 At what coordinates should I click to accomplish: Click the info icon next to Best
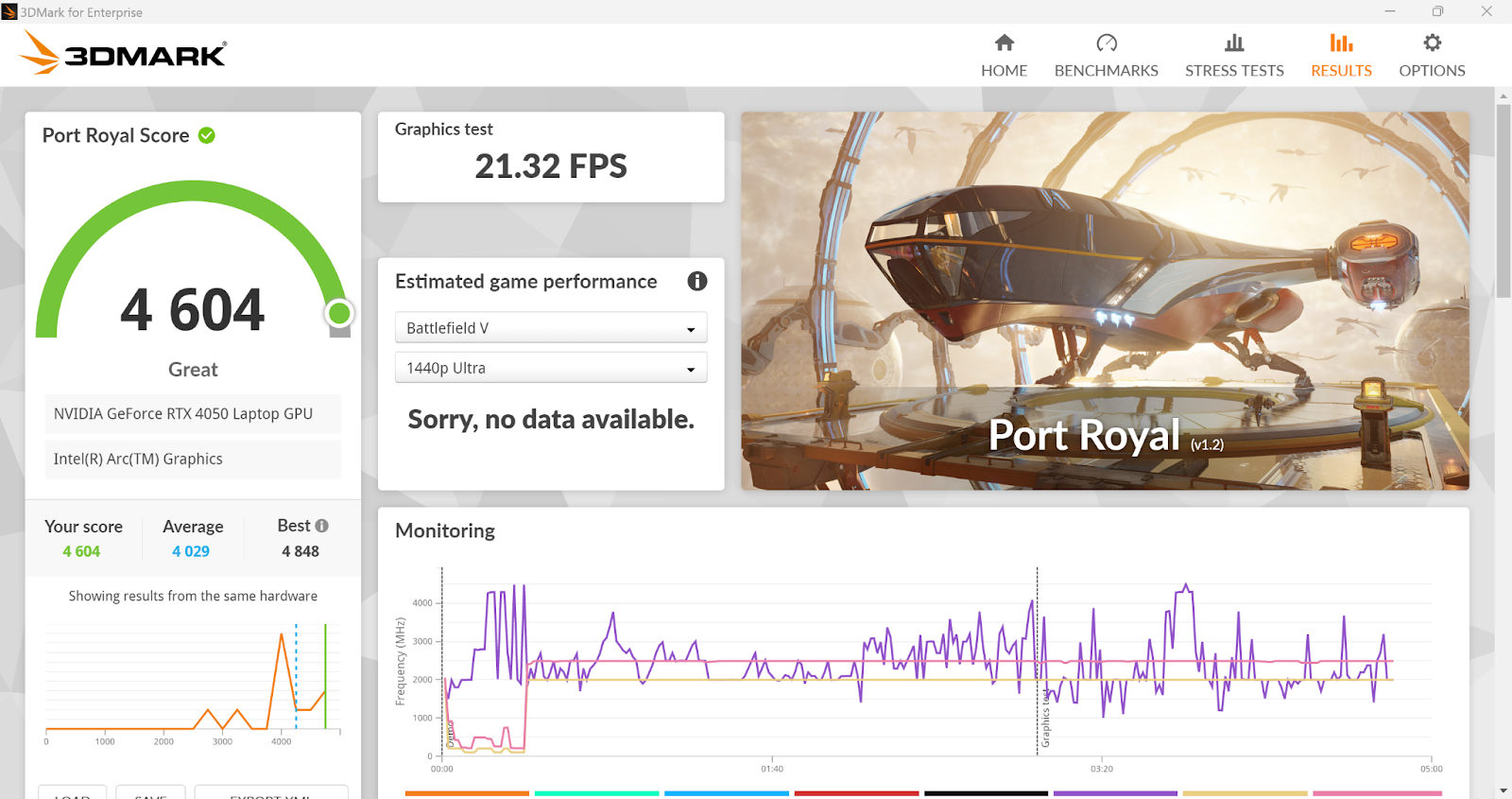(x=322, y=526)
